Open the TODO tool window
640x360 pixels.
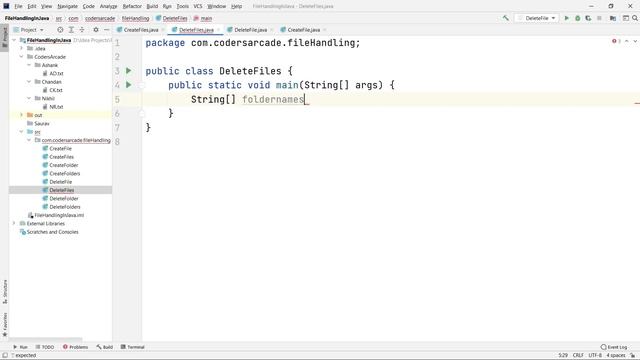[44, 347]
